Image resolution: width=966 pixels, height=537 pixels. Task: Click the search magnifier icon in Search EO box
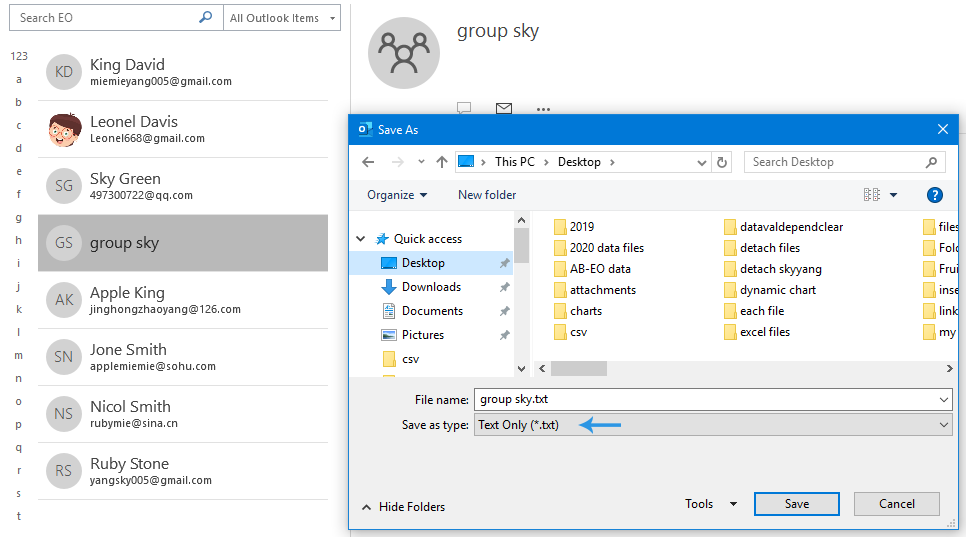(x=205, y=18)
